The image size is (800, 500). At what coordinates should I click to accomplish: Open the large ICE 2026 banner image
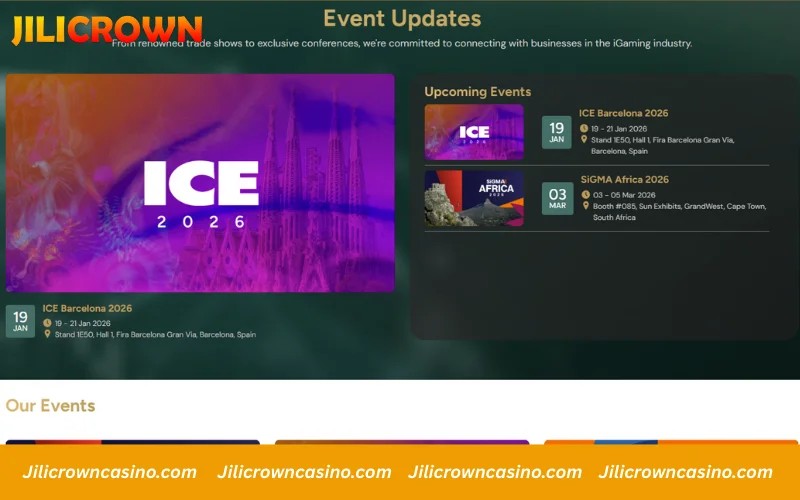tap(200, 183)
